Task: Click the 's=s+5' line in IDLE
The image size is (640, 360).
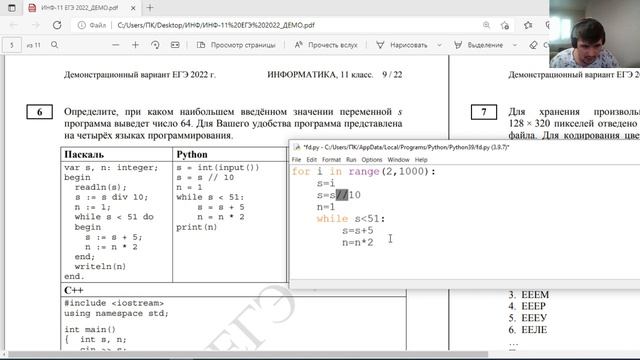Action: click(358, 231)
